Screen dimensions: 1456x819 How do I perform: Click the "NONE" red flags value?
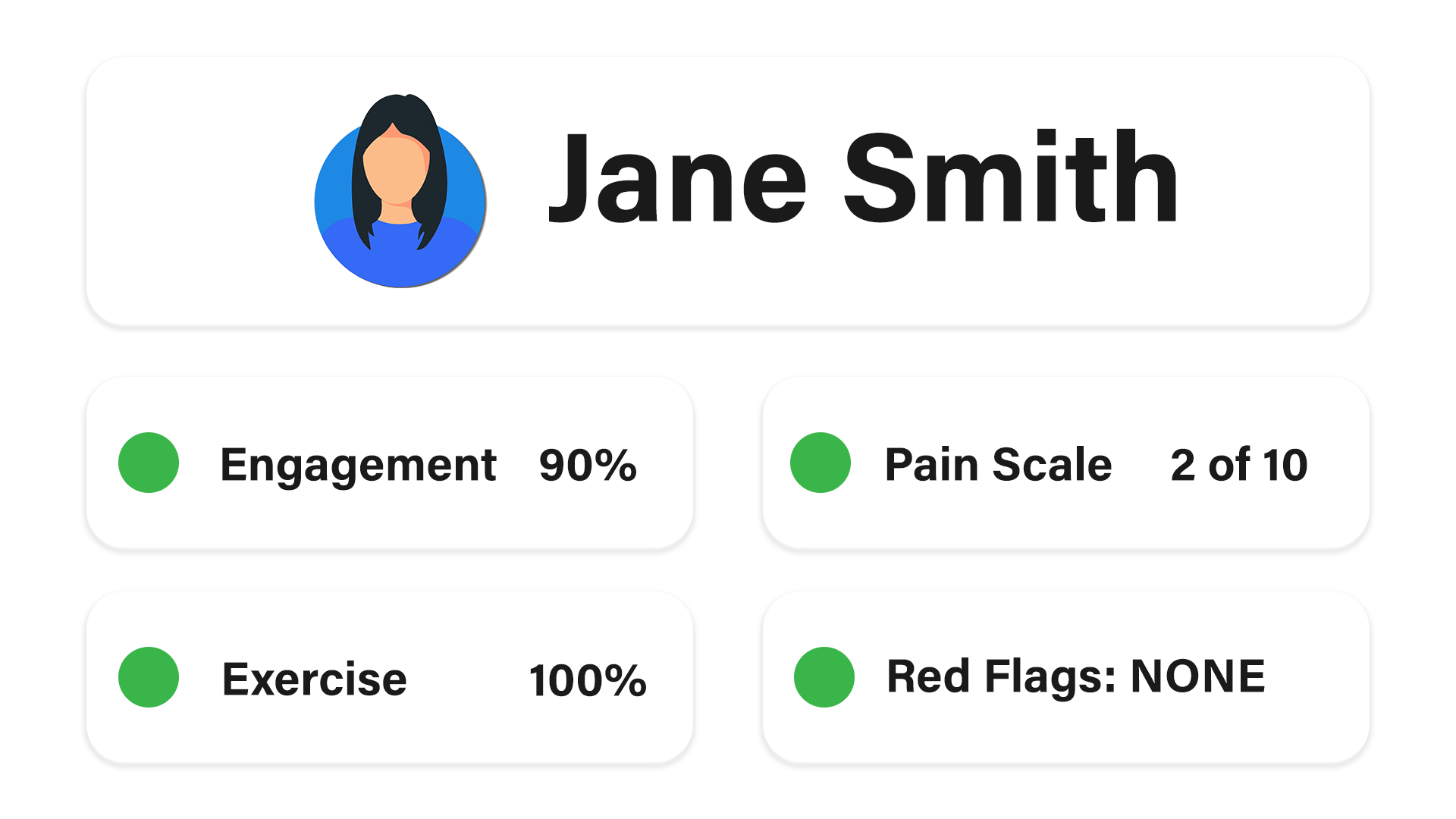(x=1197, y=676)
